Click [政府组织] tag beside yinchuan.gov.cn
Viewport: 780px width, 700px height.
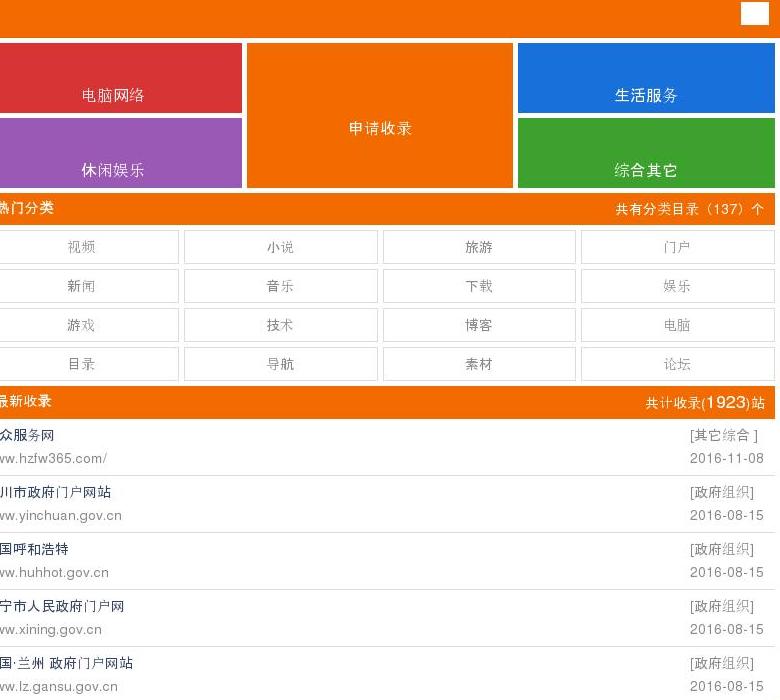(722, 493)
